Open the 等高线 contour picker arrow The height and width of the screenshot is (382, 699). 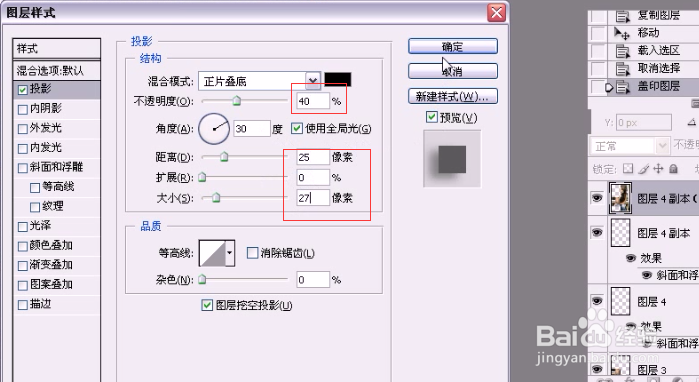click(x=230, y=253)
